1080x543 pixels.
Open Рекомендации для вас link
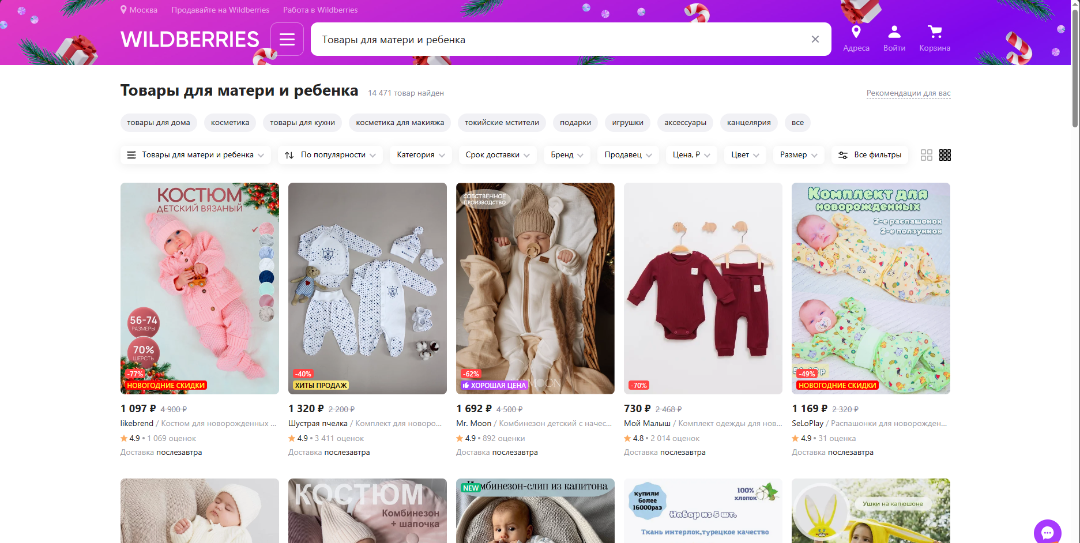(x=907, y=93)
